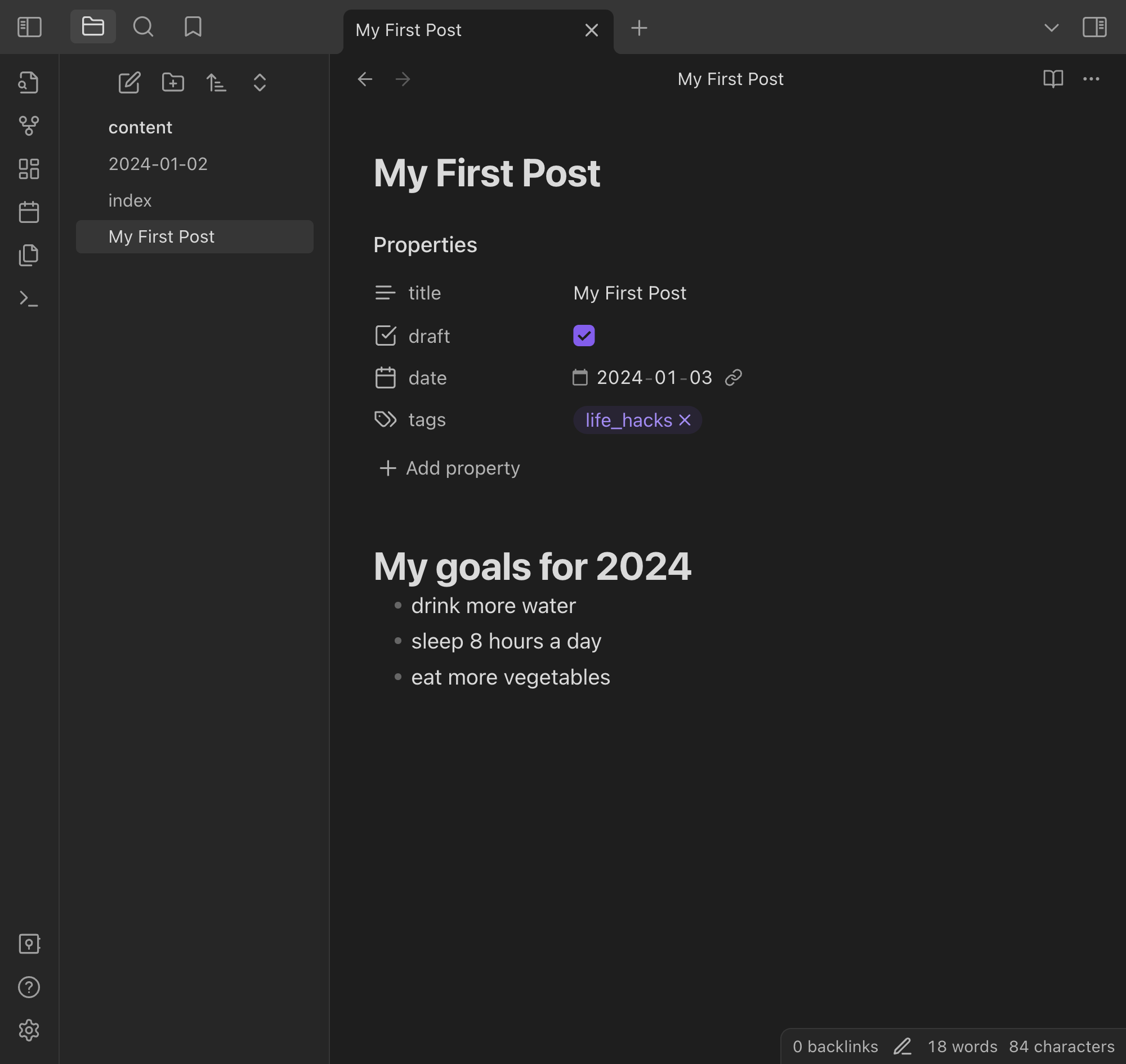Open the 2024-01-02 note
Image resolution: width=1126 pixels, height=1064 pixels.
pos(158,164)
